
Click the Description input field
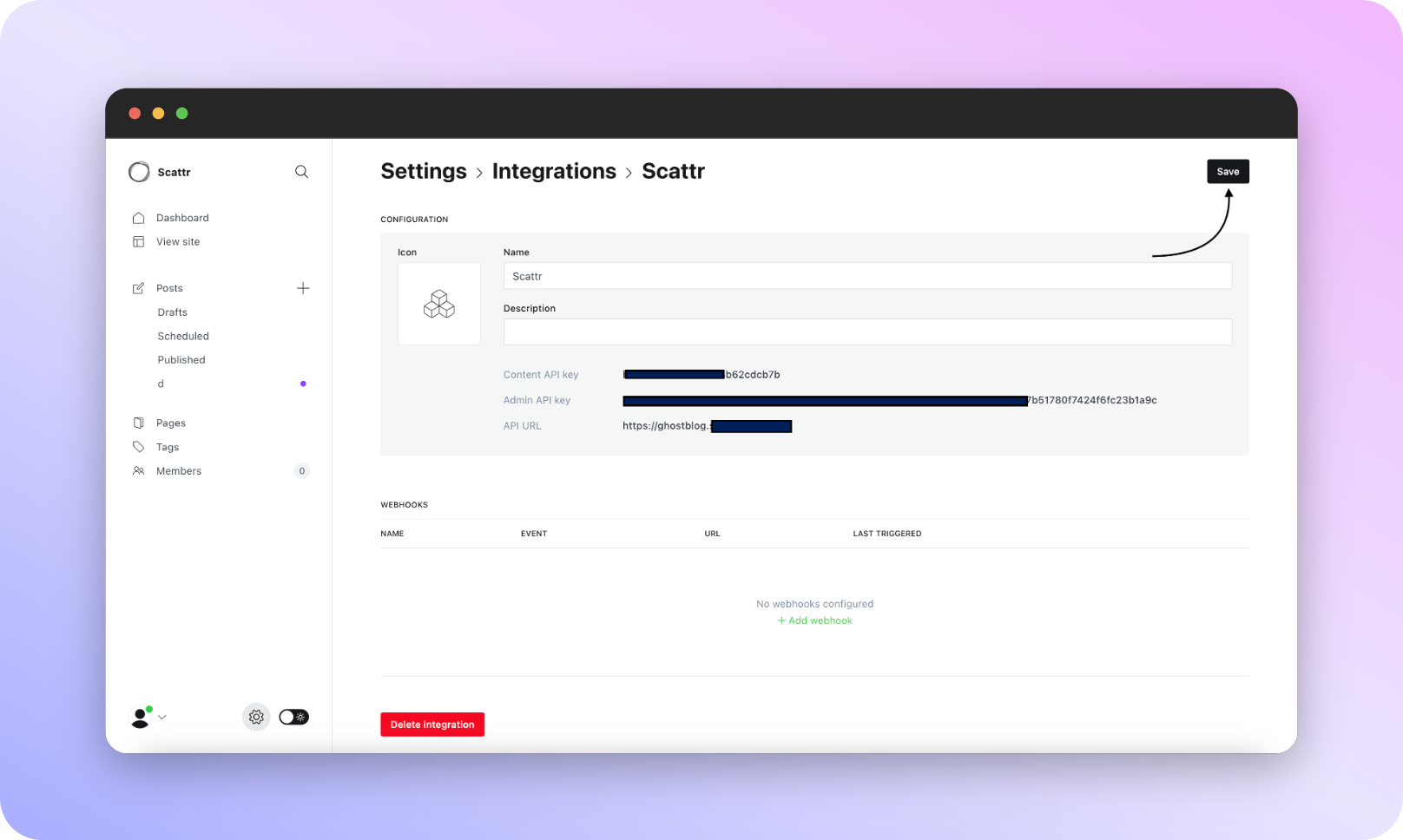[867, 332]
